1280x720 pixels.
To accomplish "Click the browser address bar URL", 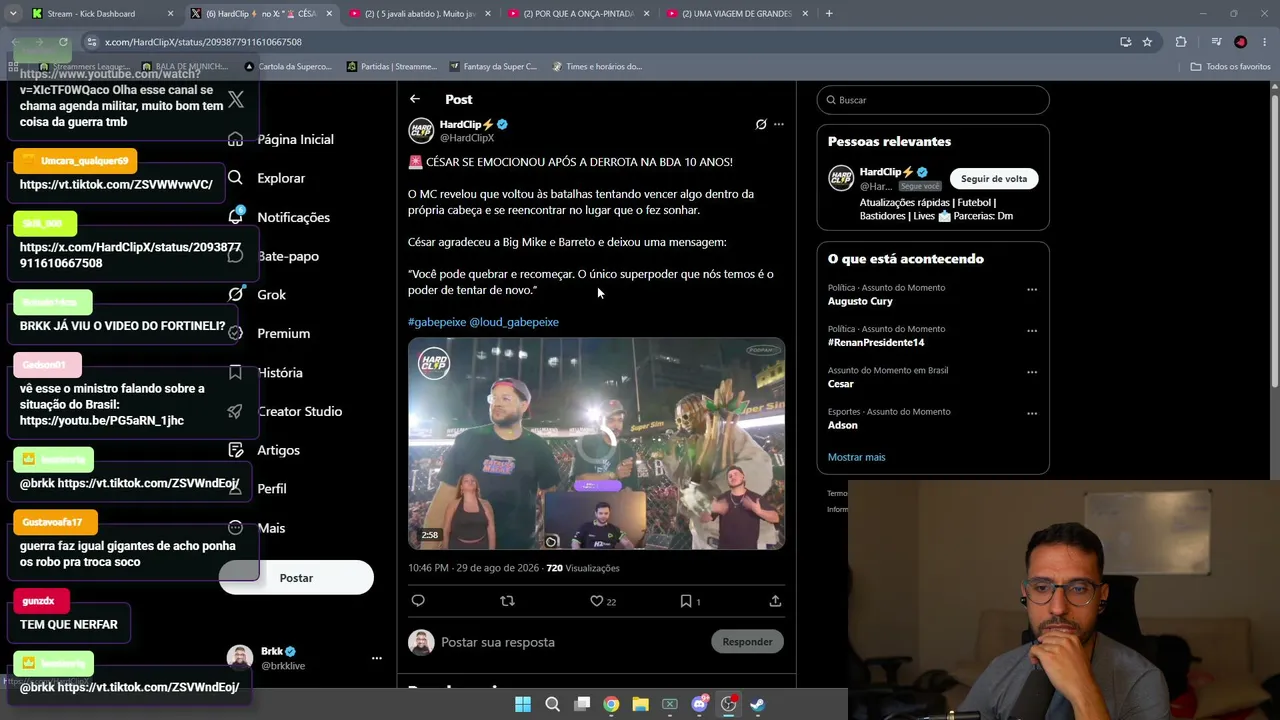I will point(203,42).
